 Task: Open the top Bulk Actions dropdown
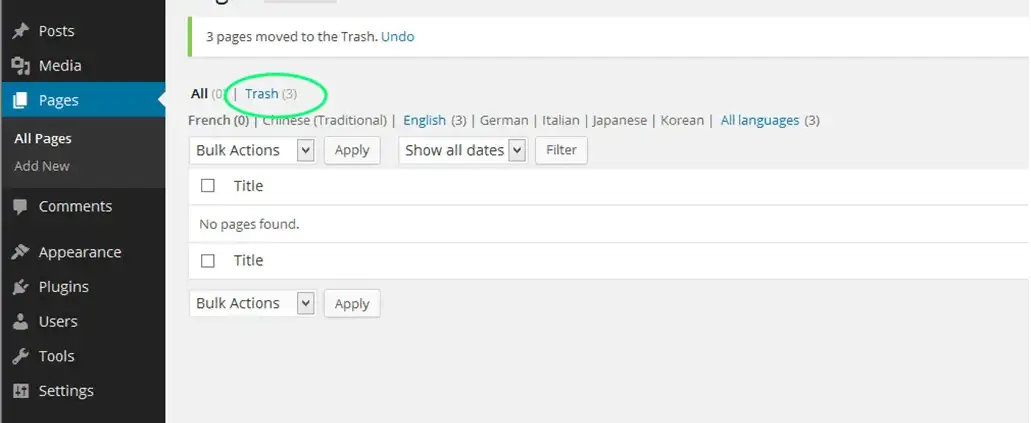[252, 150]
